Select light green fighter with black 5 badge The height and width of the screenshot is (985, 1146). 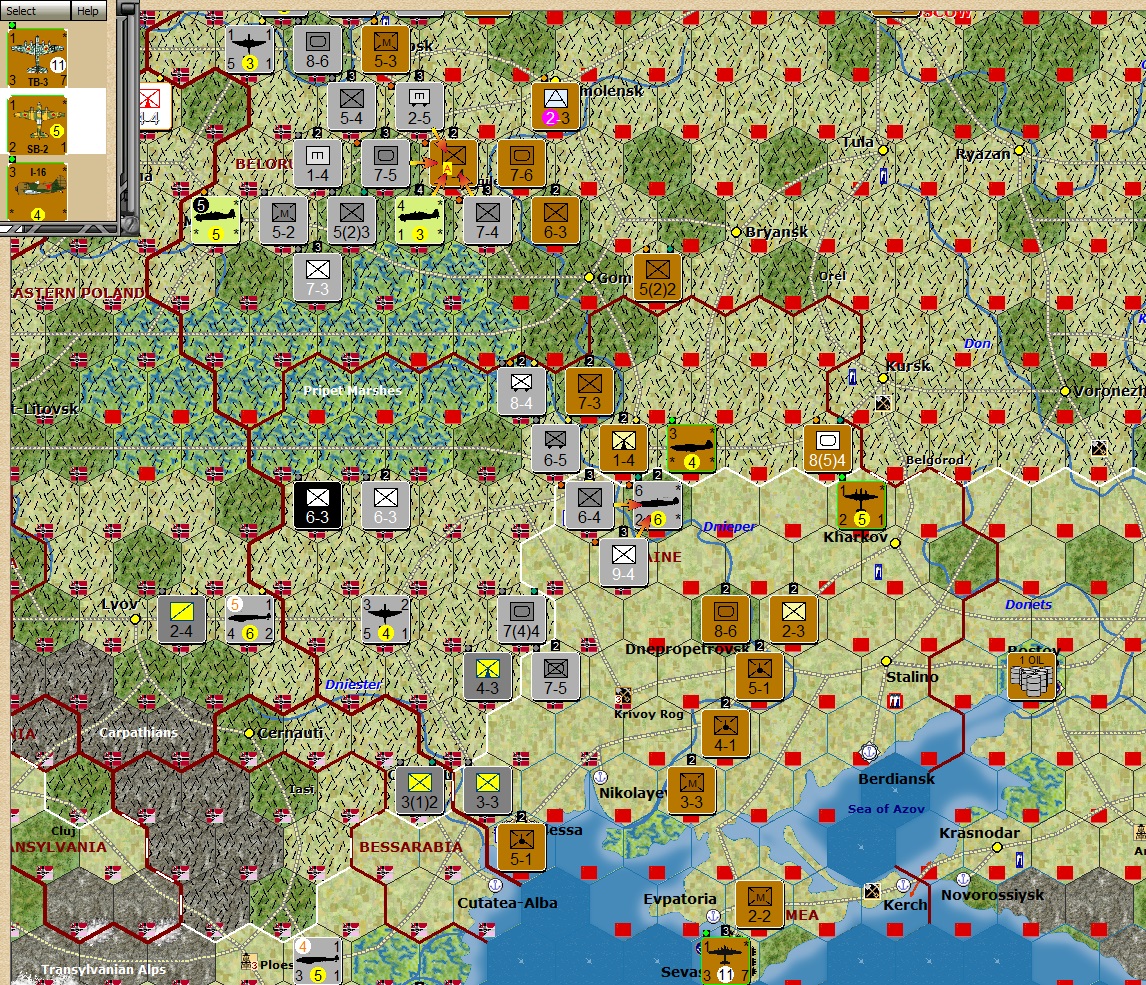(x=215, y=220)
